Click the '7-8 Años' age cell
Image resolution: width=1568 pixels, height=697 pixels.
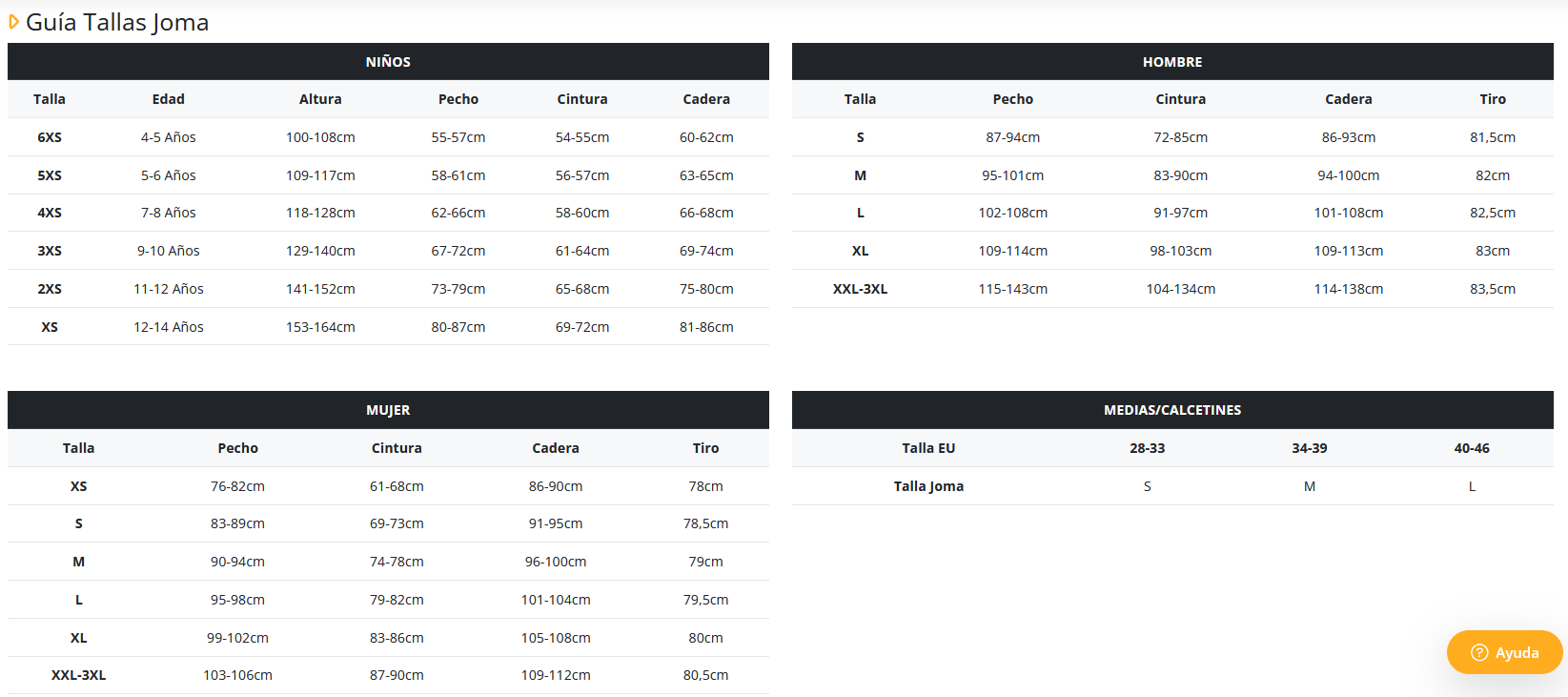click(169, 213)
